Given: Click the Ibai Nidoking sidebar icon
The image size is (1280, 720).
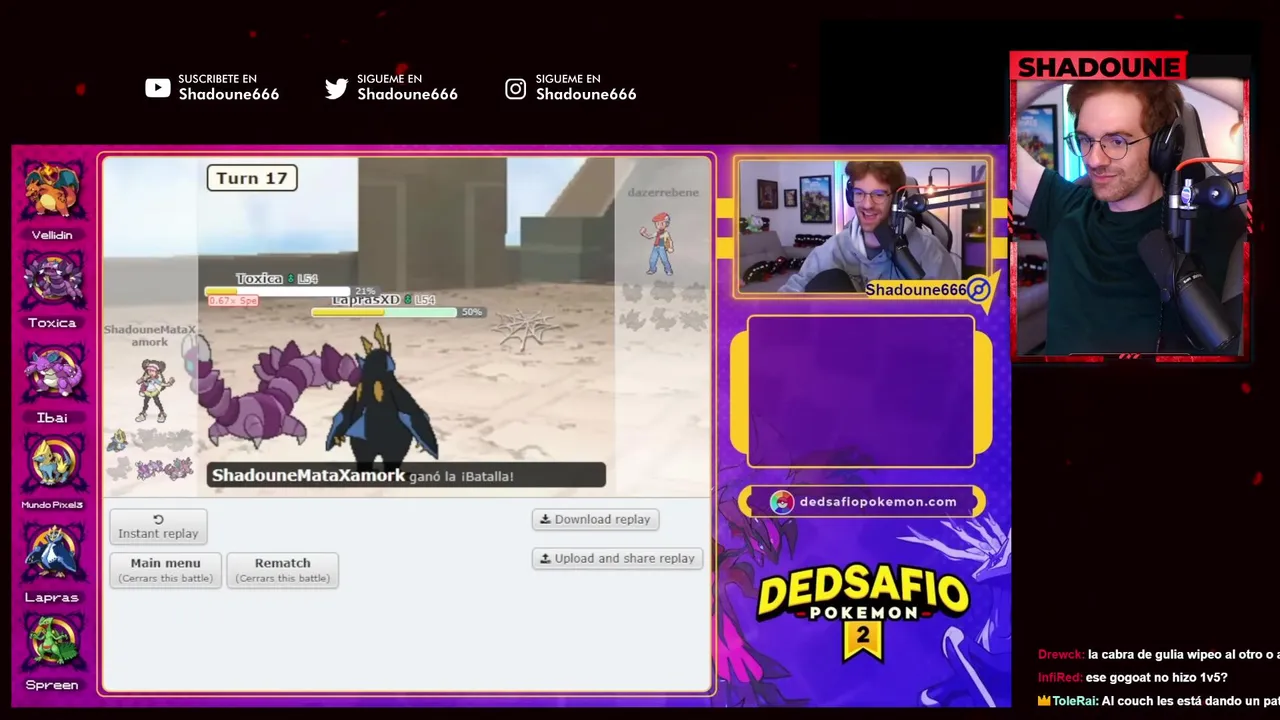Looking at the screenshot, I should coord(52,373).
